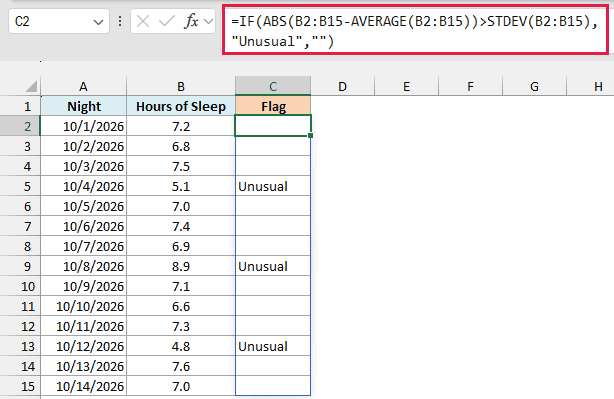Open the Insert Function fx button
This screenshot has height=399, width=614.
[191, 21]
